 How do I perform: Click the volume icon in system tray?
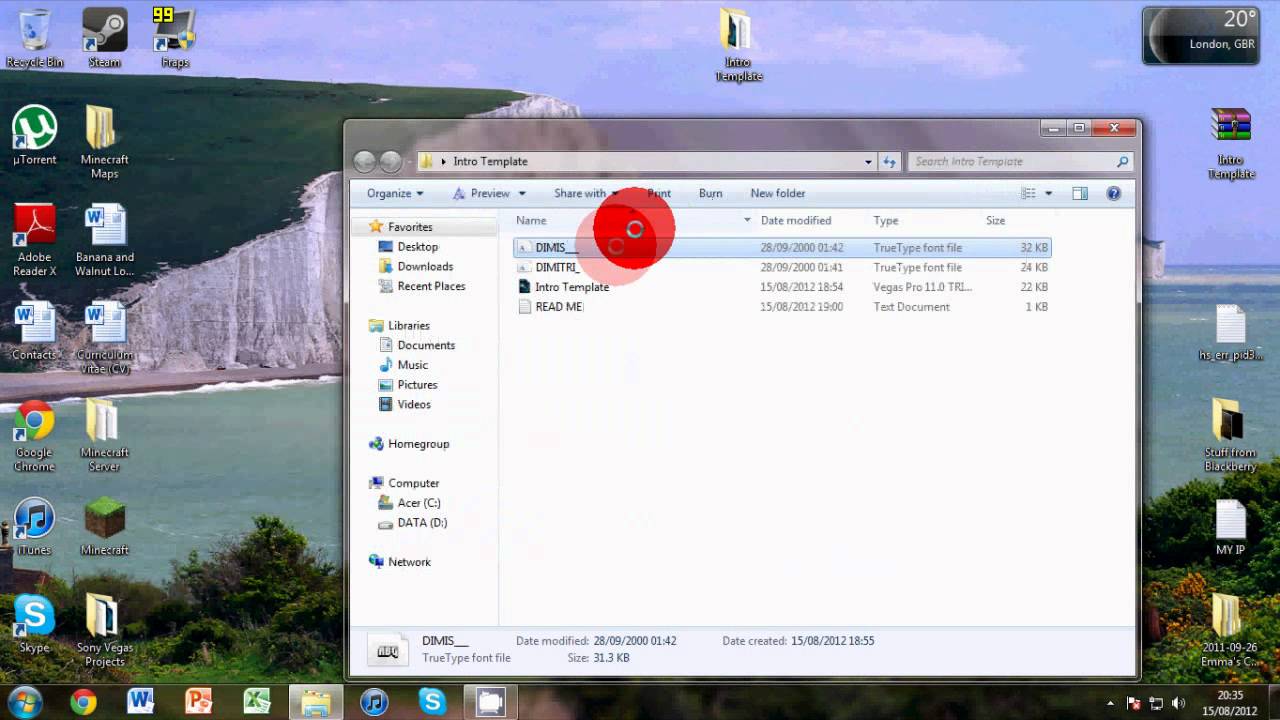tap(1178, 703)
